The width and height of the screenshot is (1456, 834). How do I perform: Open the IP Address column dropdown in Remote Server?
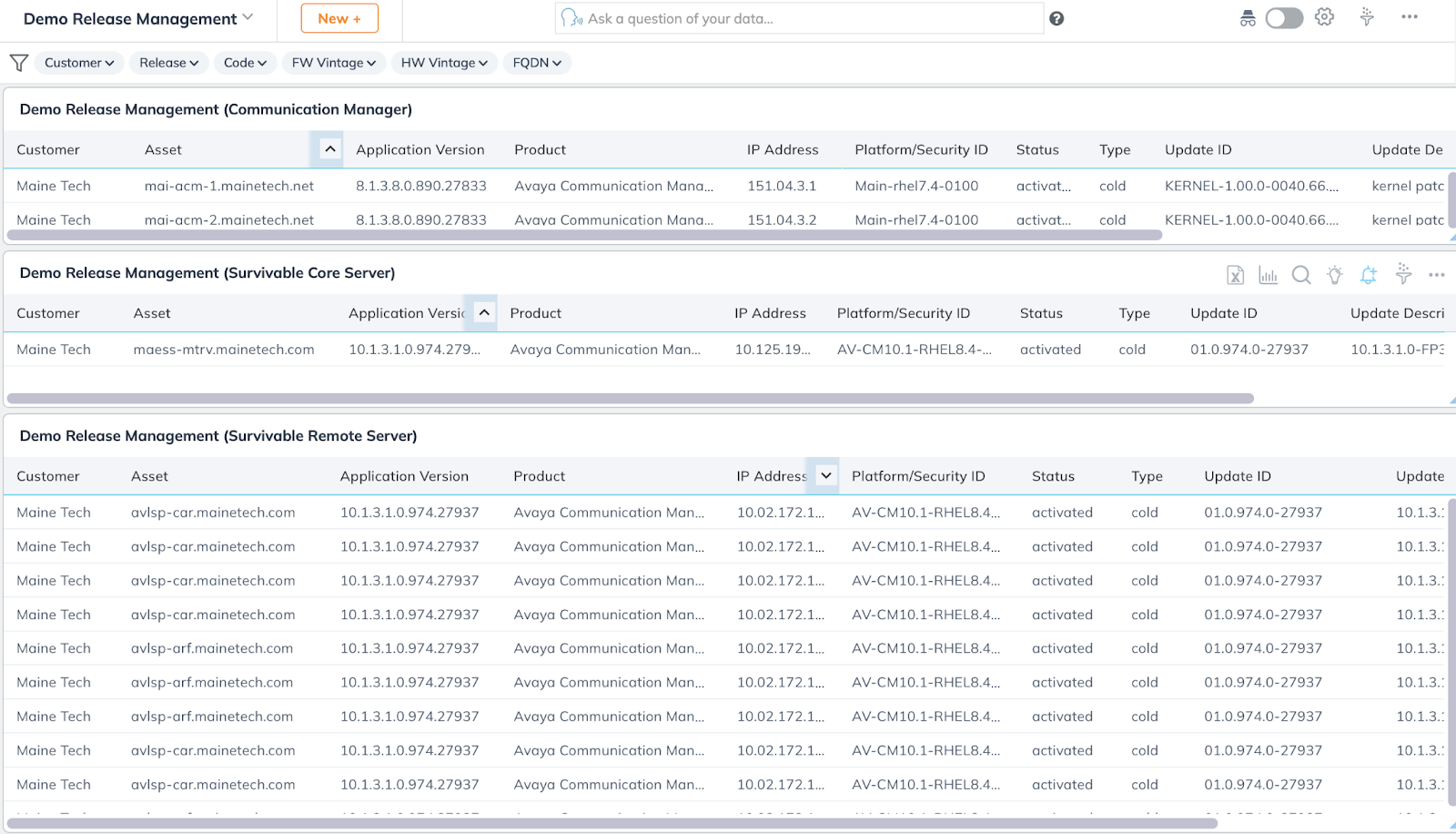(x=824, y=474)
